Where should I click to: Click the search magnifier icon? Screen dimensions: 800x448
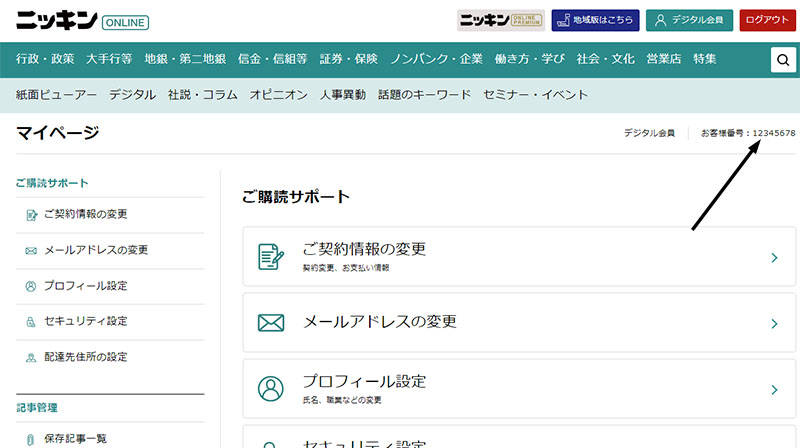(783, 60)
